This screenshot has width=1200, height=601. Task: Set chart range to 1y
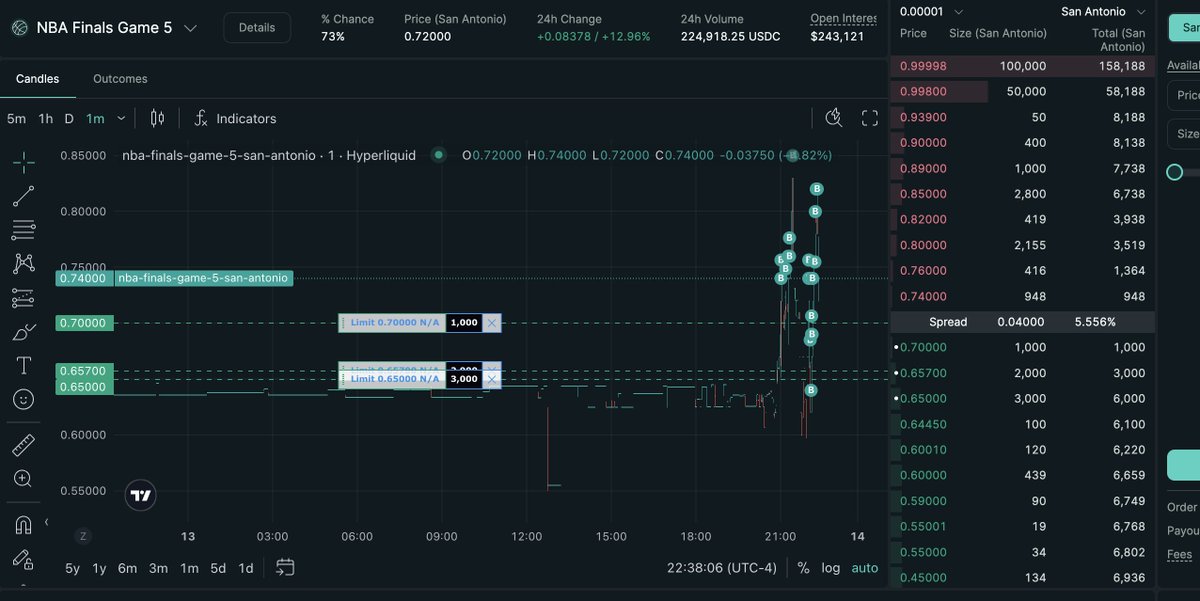[x=99, y=568]
